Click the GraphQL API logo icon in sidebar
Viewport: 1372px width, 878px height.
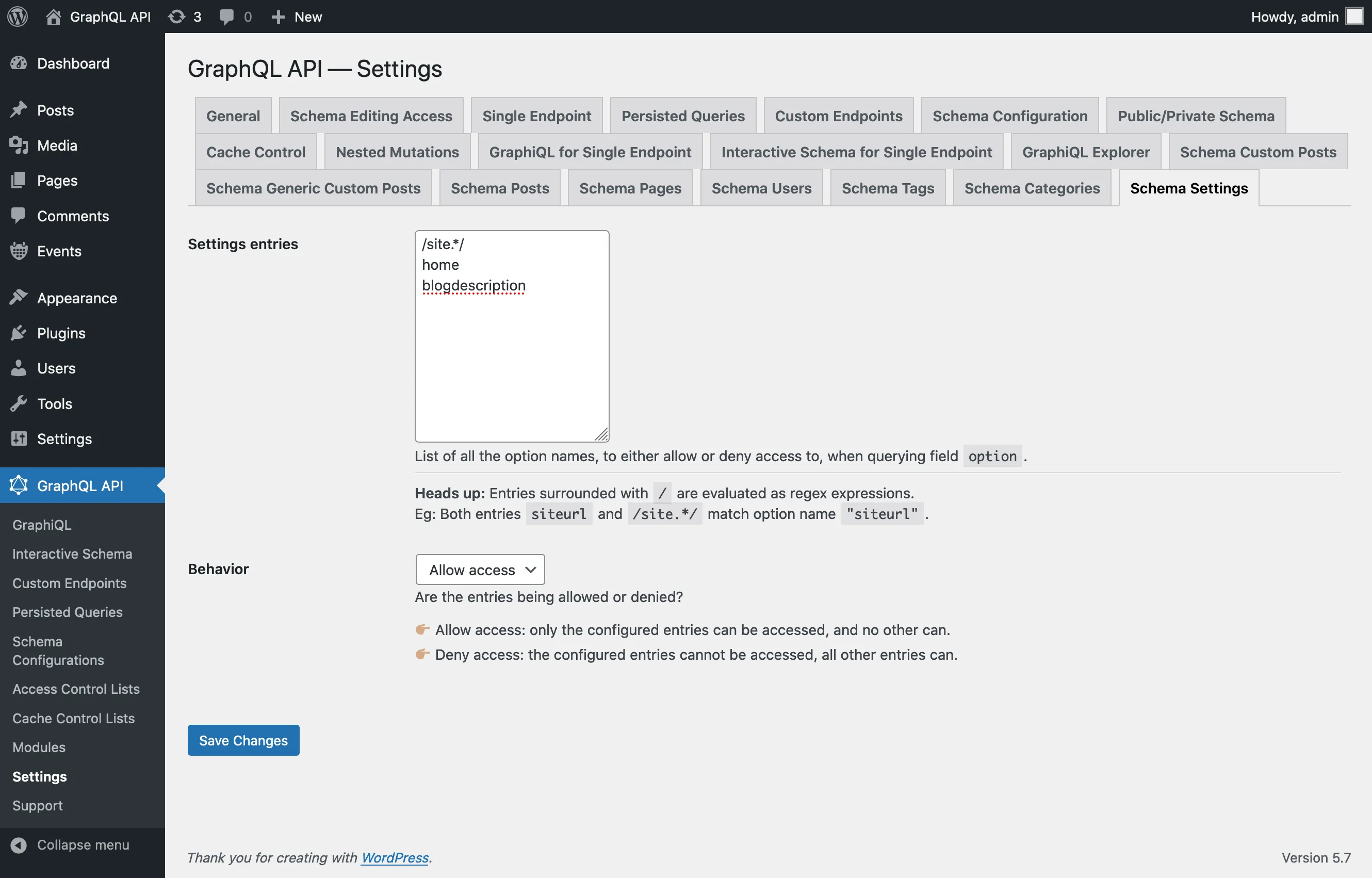click(19, 485)
